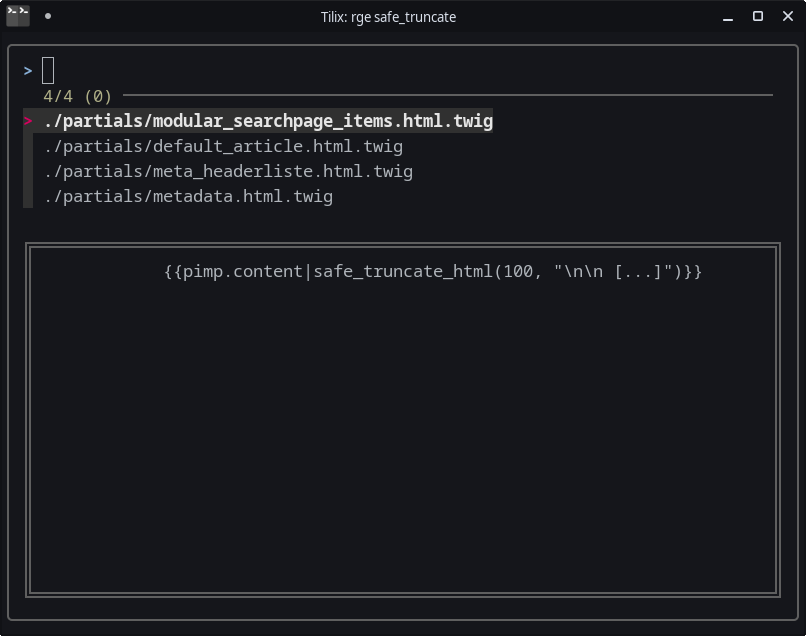Select the meta_headerliste.html.twig result
This screenshot has height=636, width=806.
228,171
